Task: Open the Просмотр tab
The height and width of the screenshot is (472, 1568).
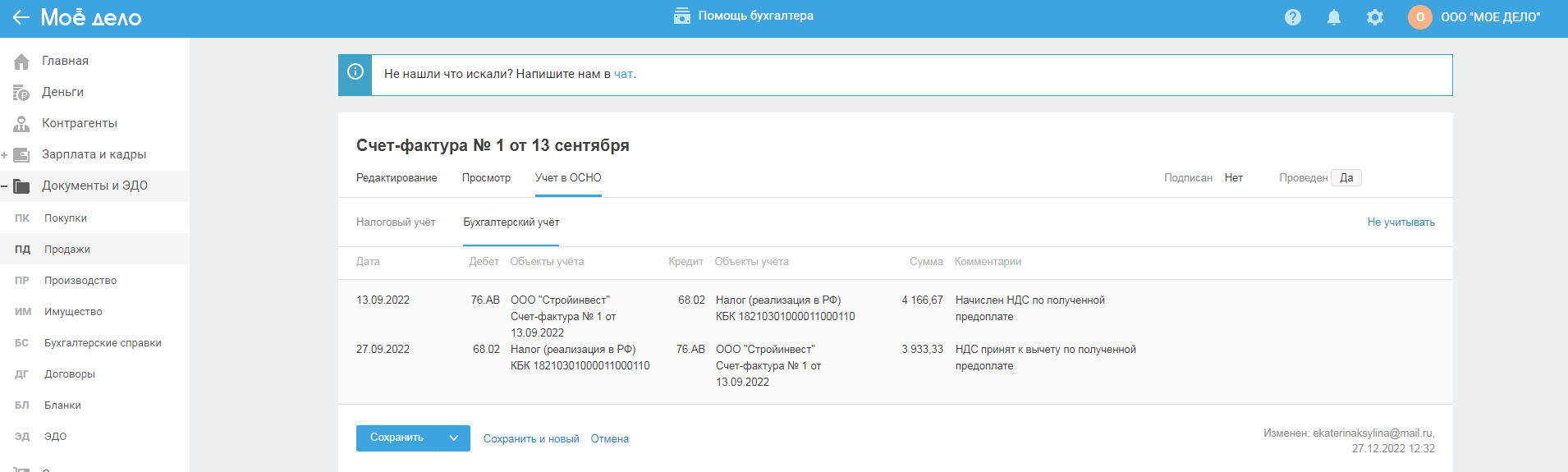Action: [x=486, y=178]
